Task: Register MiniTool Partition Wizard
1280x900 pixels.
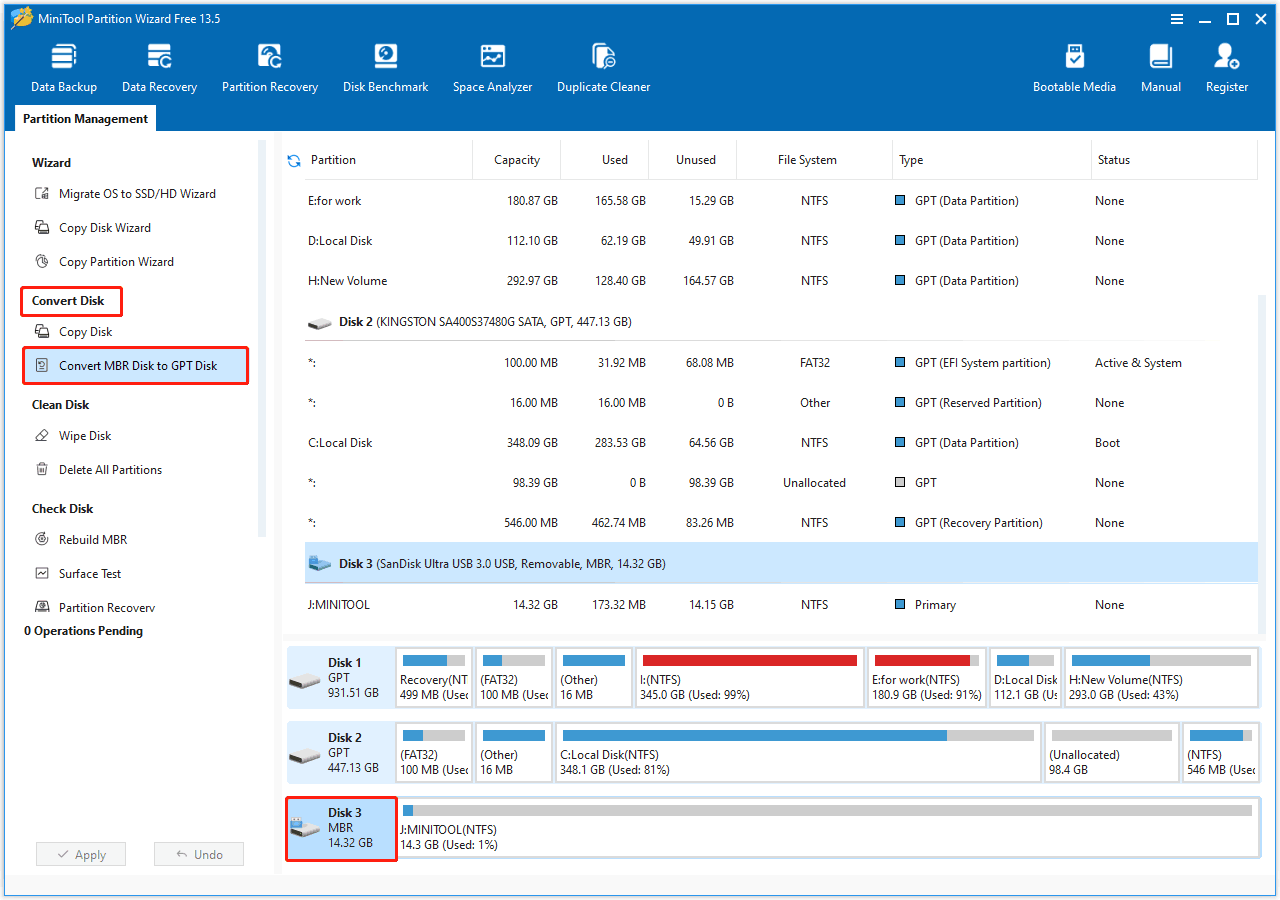Action: (1226, 66)
